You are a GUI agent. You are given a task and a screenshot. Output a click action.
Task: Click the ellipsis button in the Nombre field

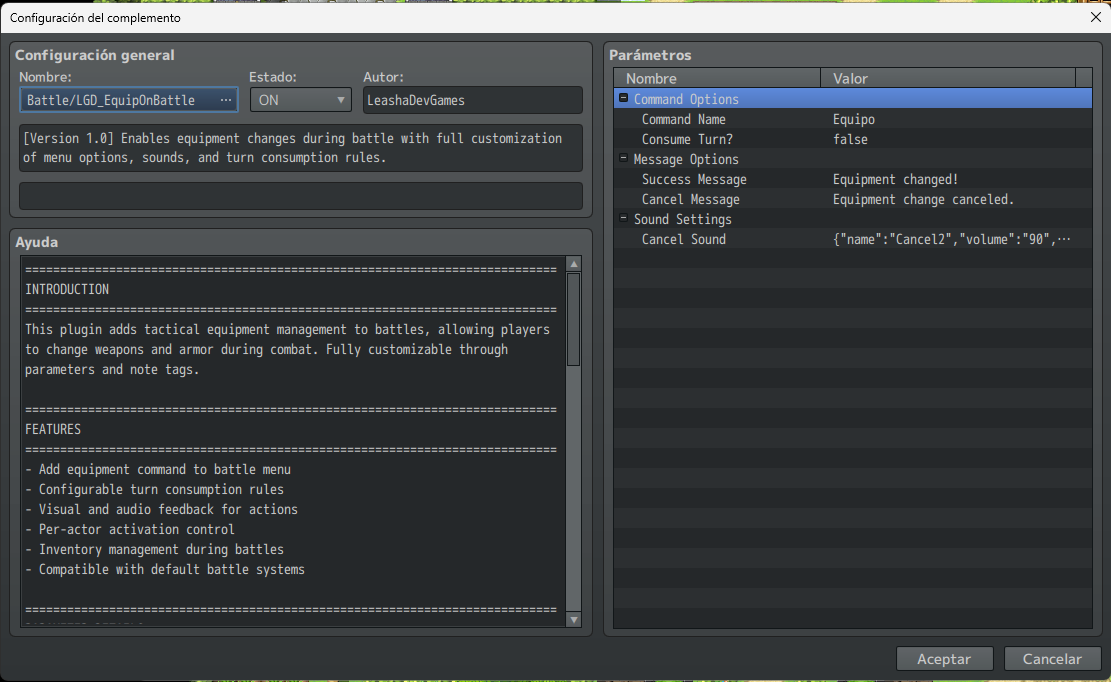coord(225,100)
